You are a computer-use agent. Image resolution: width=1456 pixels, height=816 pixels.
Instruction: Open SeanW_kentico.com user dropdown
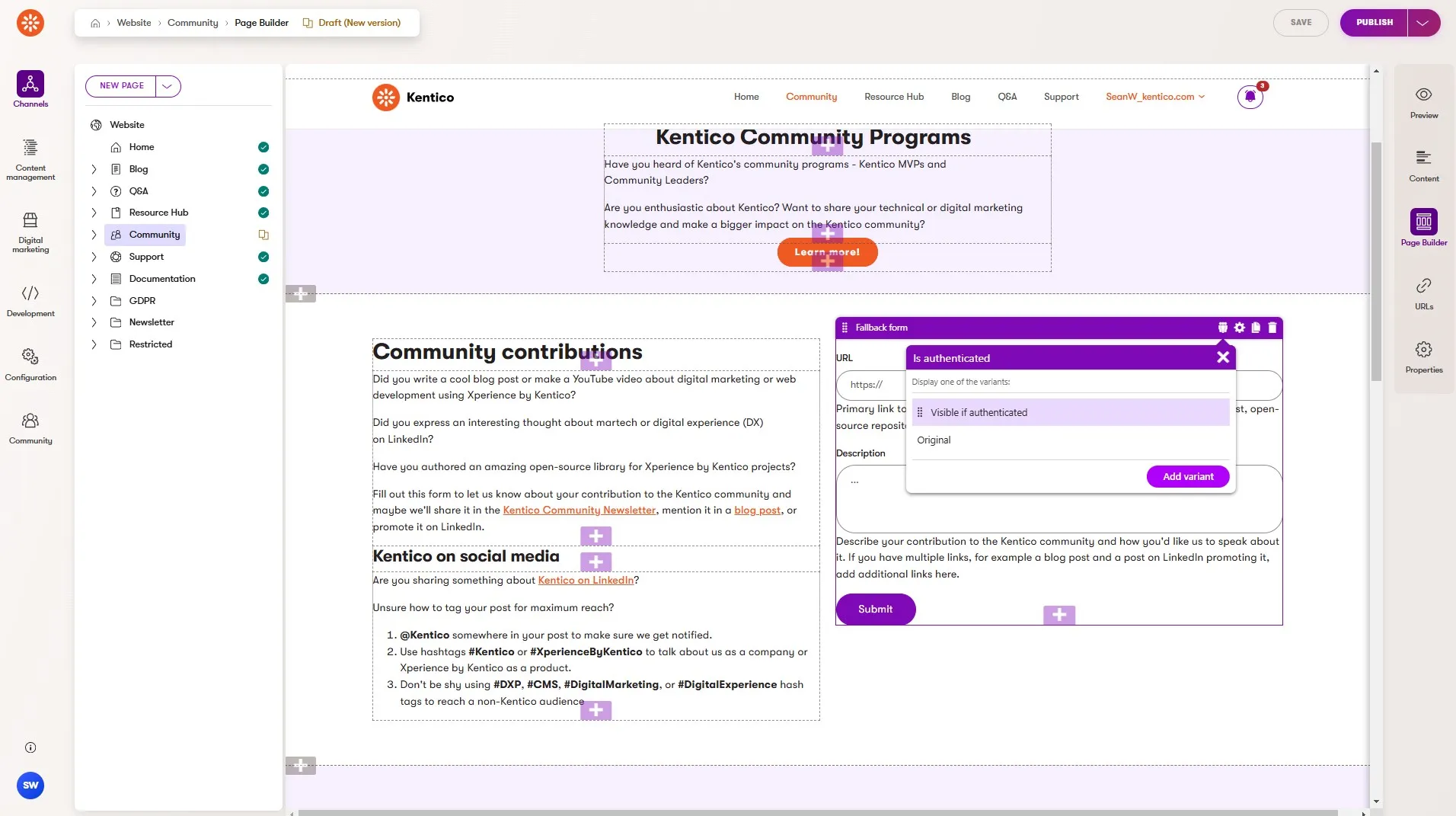click(x=1155, y=97)
